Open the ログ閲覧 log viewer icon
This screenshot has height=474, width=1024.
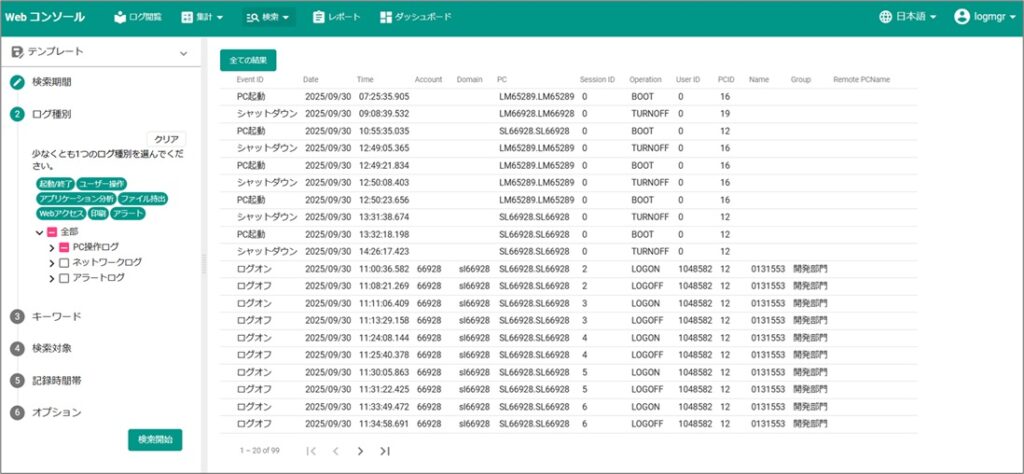click(x=120, y=17)
